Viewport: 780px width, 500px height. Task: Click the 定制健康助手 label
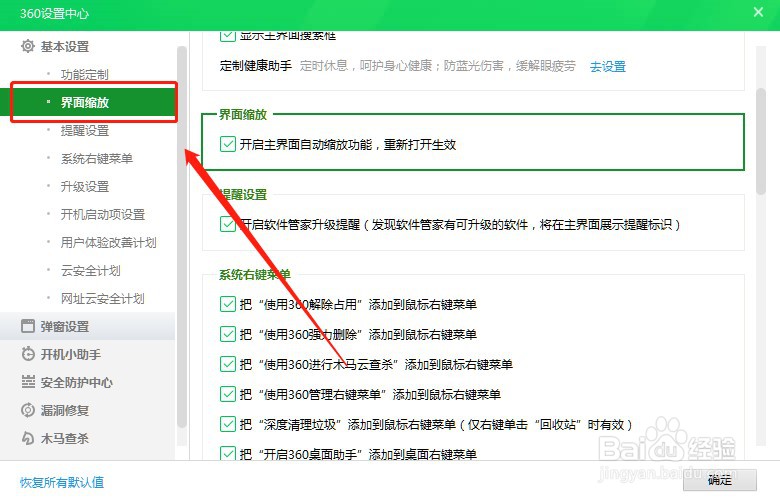[256, 66]
